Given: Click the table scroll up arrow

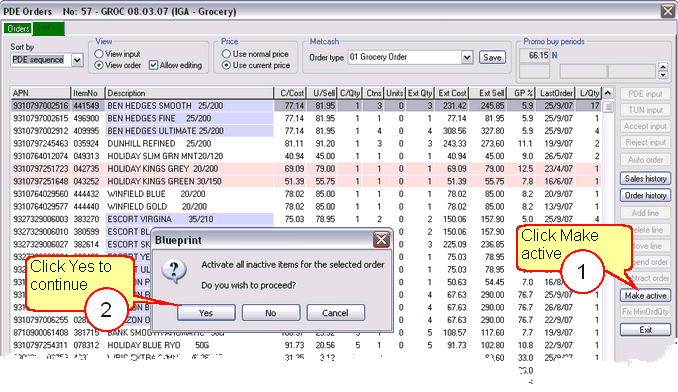Looking at the screenshot, I should (608, 93).
